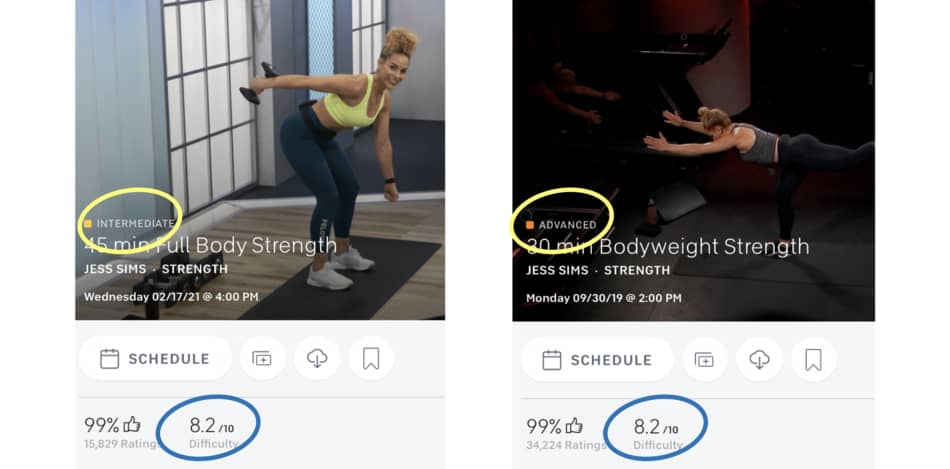Viewport: 950px width, 469px height.
Task: Select the ADVANCED level label
Action: pos(568,225)
